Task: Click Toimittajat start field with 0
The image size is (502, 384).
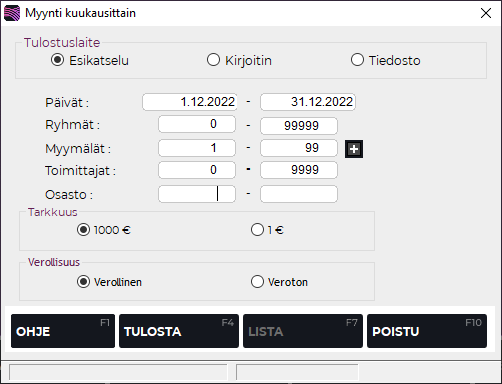Action: (x=197, y=170)
